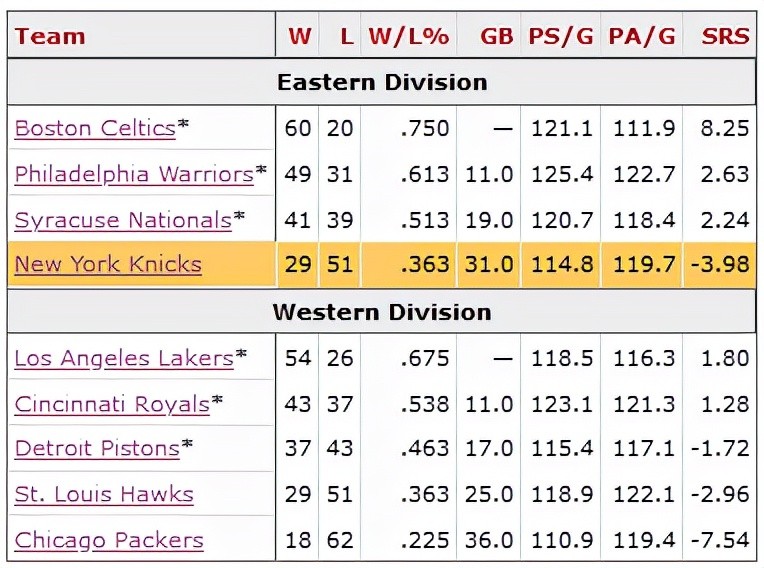Click the L losses column header
The width and height of the screenshot is (764, 568).
(x=346, y=37)
